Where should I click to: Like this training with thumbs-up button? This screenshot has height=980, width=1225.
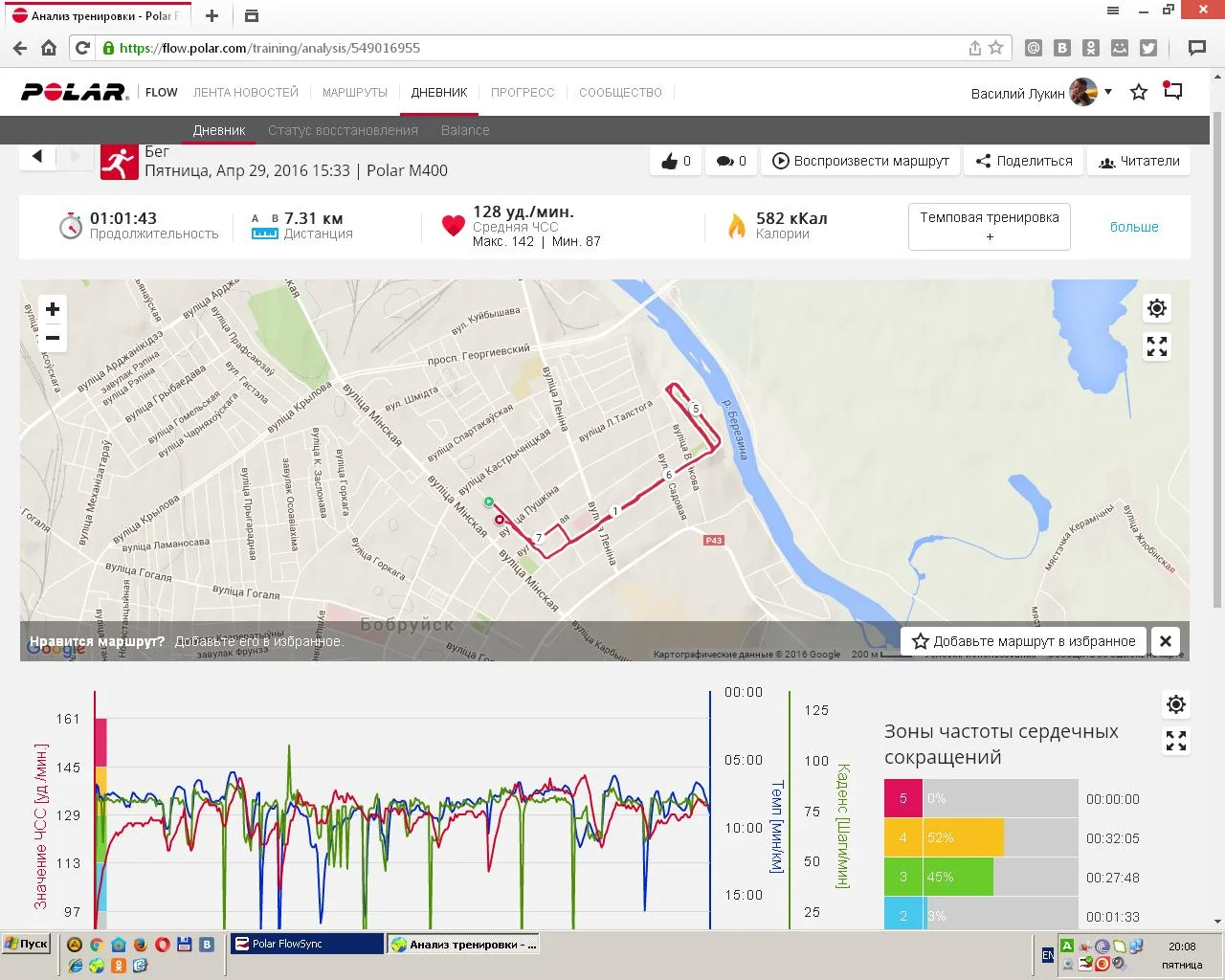coord(676,161)
